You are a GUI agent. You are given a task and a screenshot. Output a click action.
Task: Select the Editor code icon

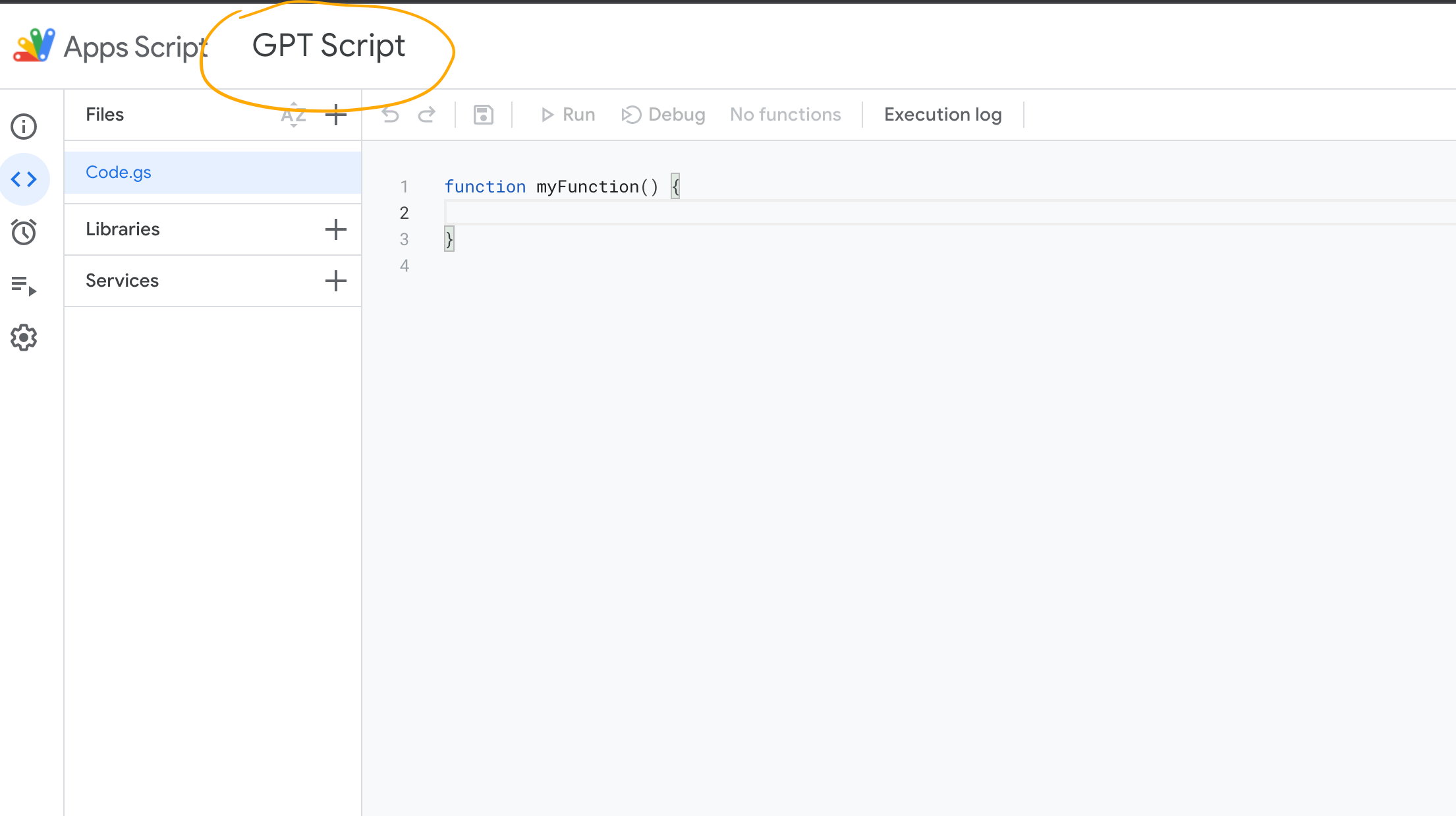(x=24, y=179)
